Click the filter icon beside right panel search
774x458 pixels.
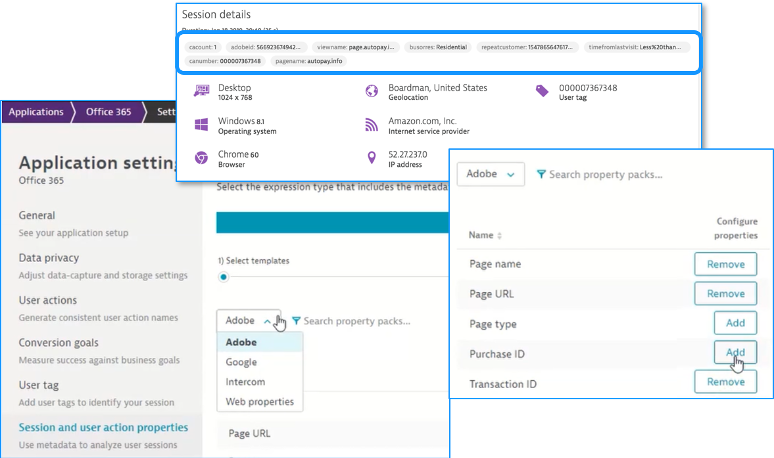click(x=542, y=174)
